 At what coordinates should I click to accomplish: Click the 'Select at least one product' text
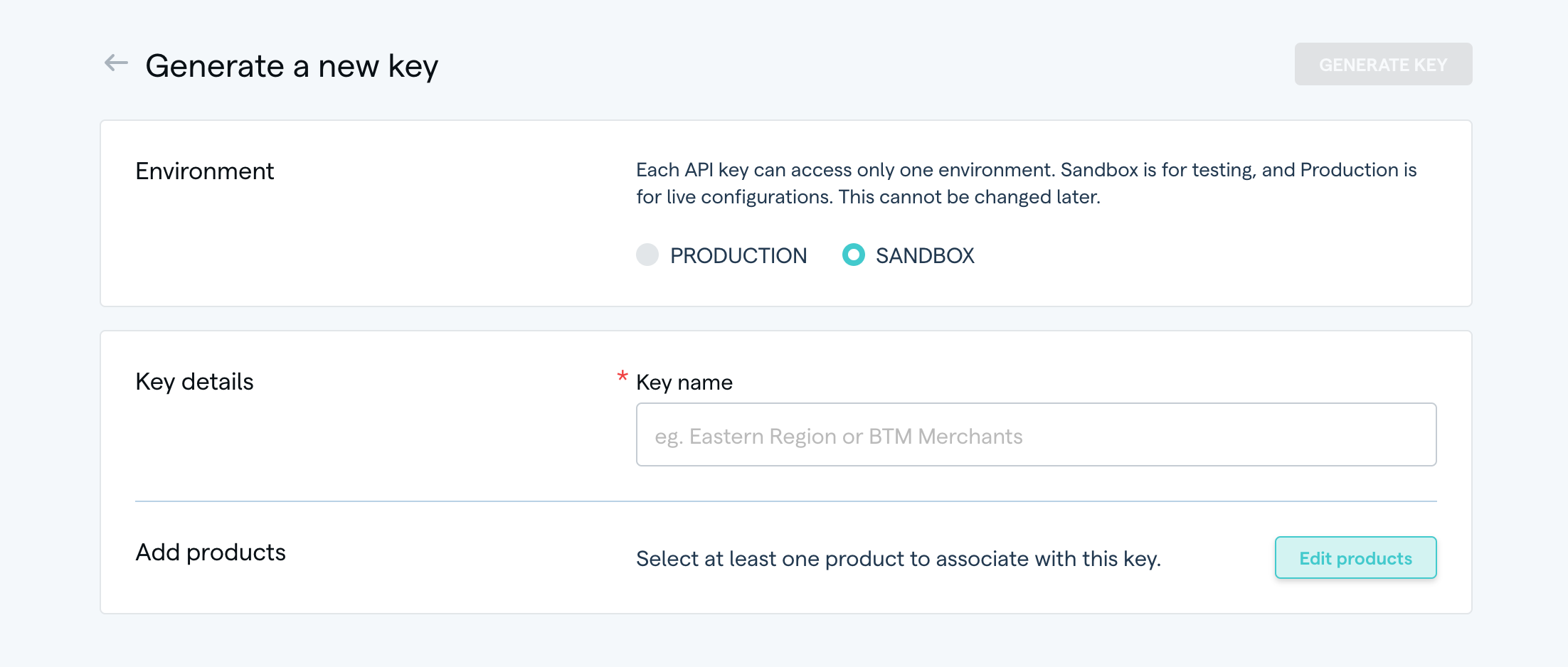click(x=898, y=559)
